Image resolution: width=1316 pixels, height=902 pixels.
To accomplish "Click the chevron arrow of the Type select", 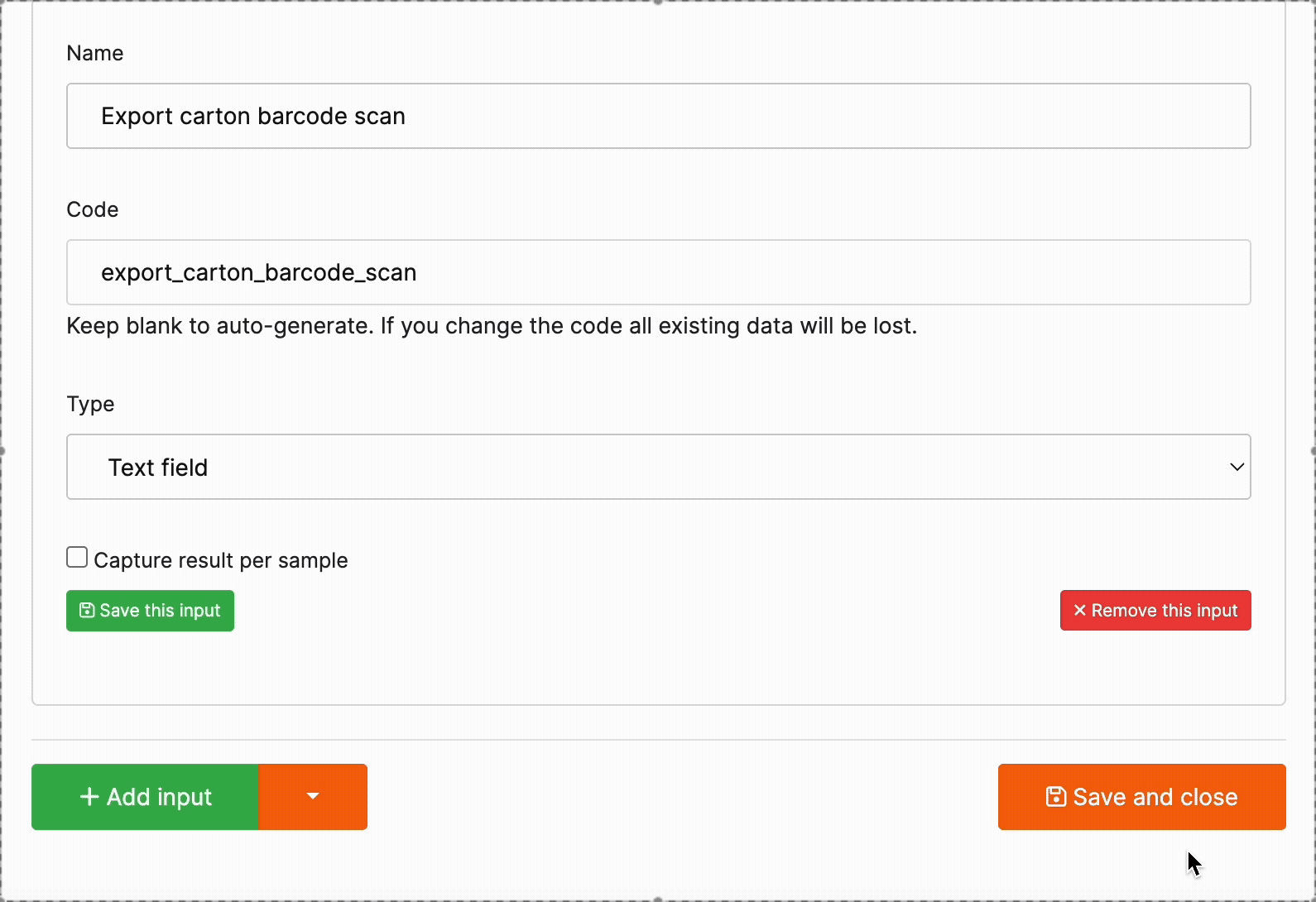I will [x=1237, y=467].
